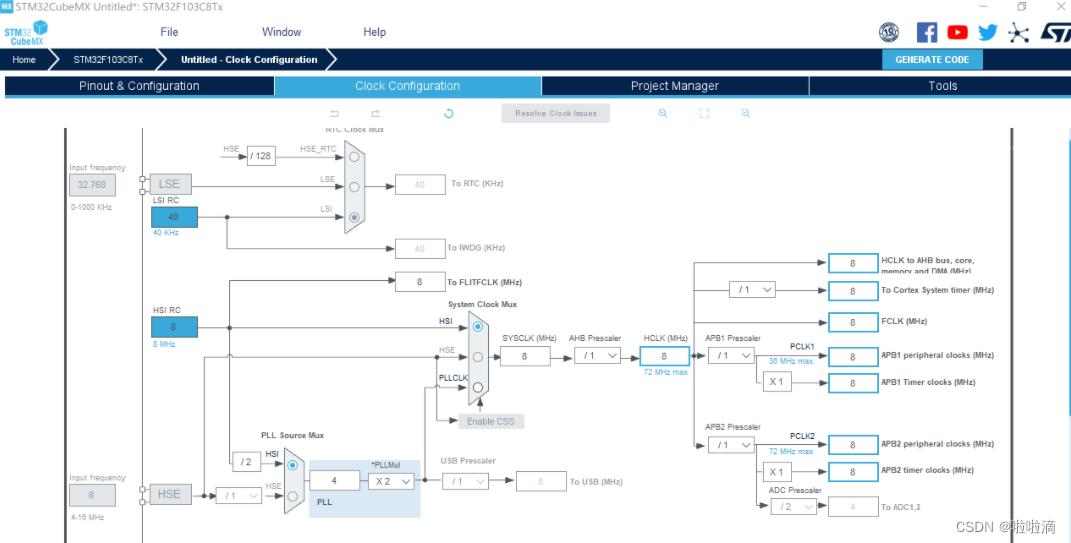Click the HSI RC 8 block
Image resolution: width=1071 pixels, height=543 pixels.
click(174, 326)
